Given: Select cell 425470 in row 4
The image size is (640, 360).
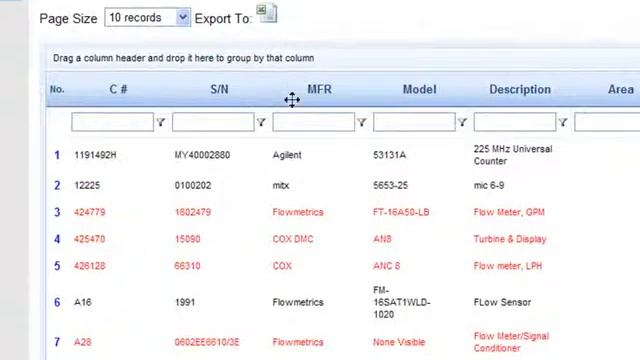Looking at the screenshot, I should tap(89, 239).
